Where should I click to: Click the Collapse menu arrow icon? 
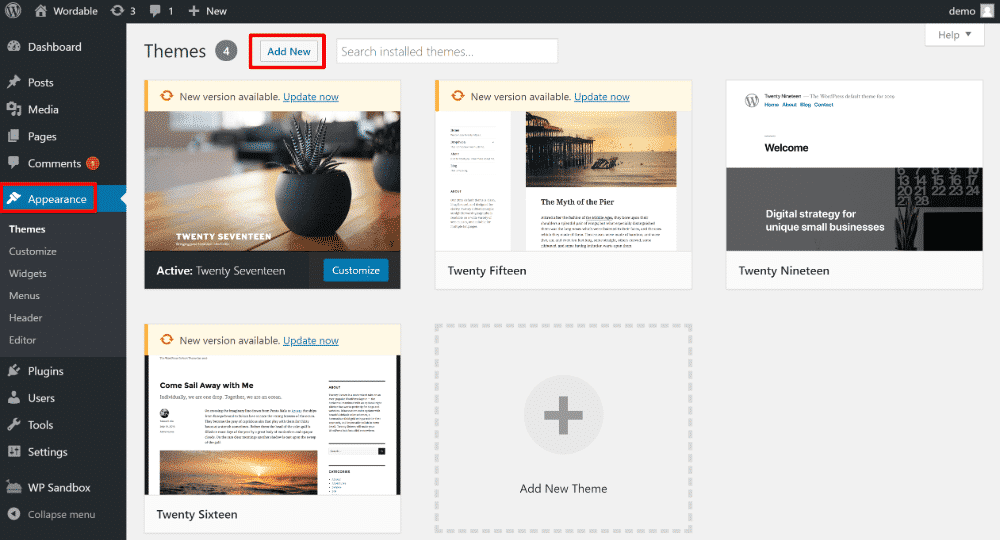pyautogui.click(x=13, y=514)
